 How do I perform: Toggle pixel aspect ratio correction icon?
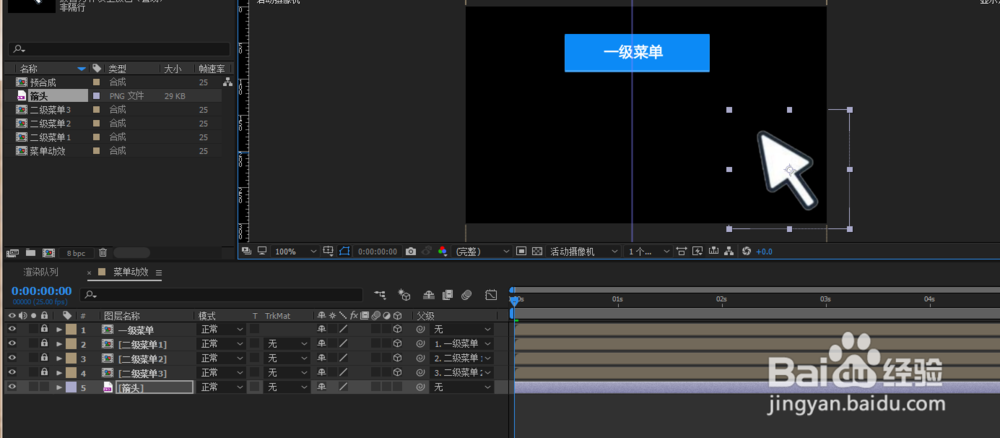(x=682, y=252)
